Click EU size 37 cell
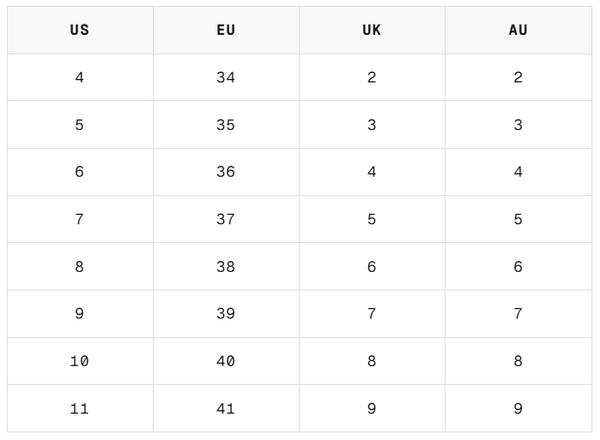Viewport: 600px width, 440px height. (226, 219)
